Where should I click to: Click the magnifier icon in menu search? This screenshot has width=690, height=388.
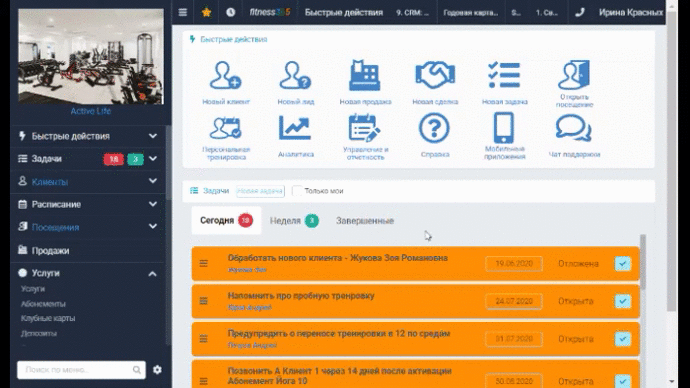point(137,370)
